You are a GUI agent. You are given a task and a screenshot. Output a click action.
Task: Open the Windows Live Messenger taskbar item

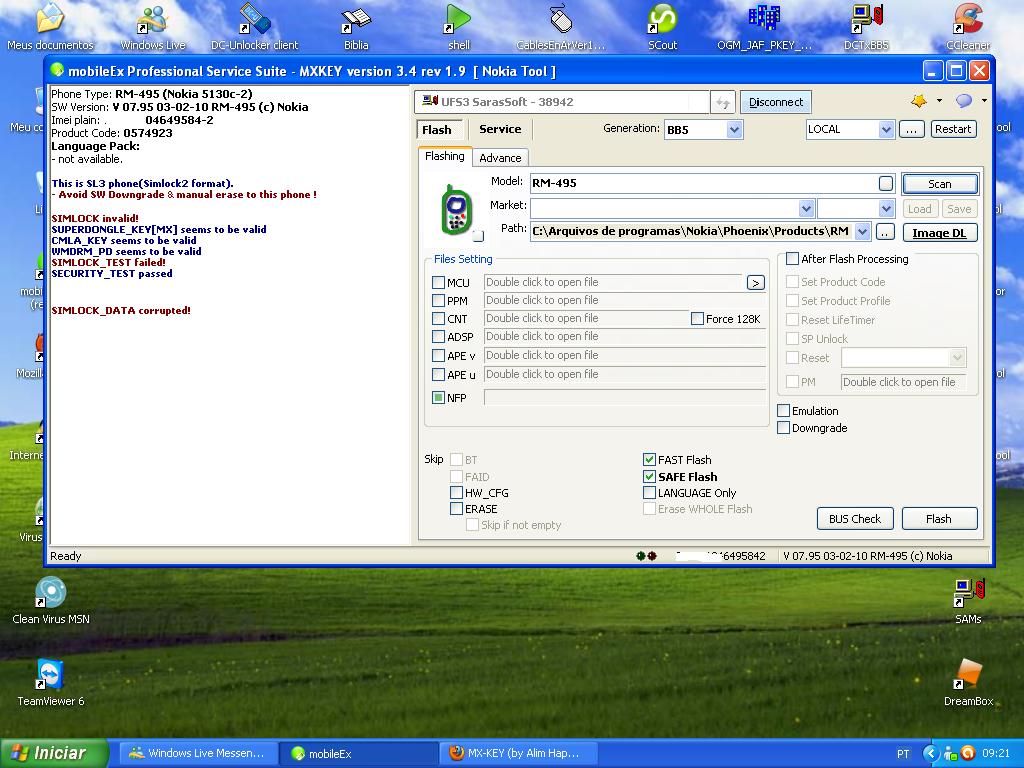tap(197, 753)
